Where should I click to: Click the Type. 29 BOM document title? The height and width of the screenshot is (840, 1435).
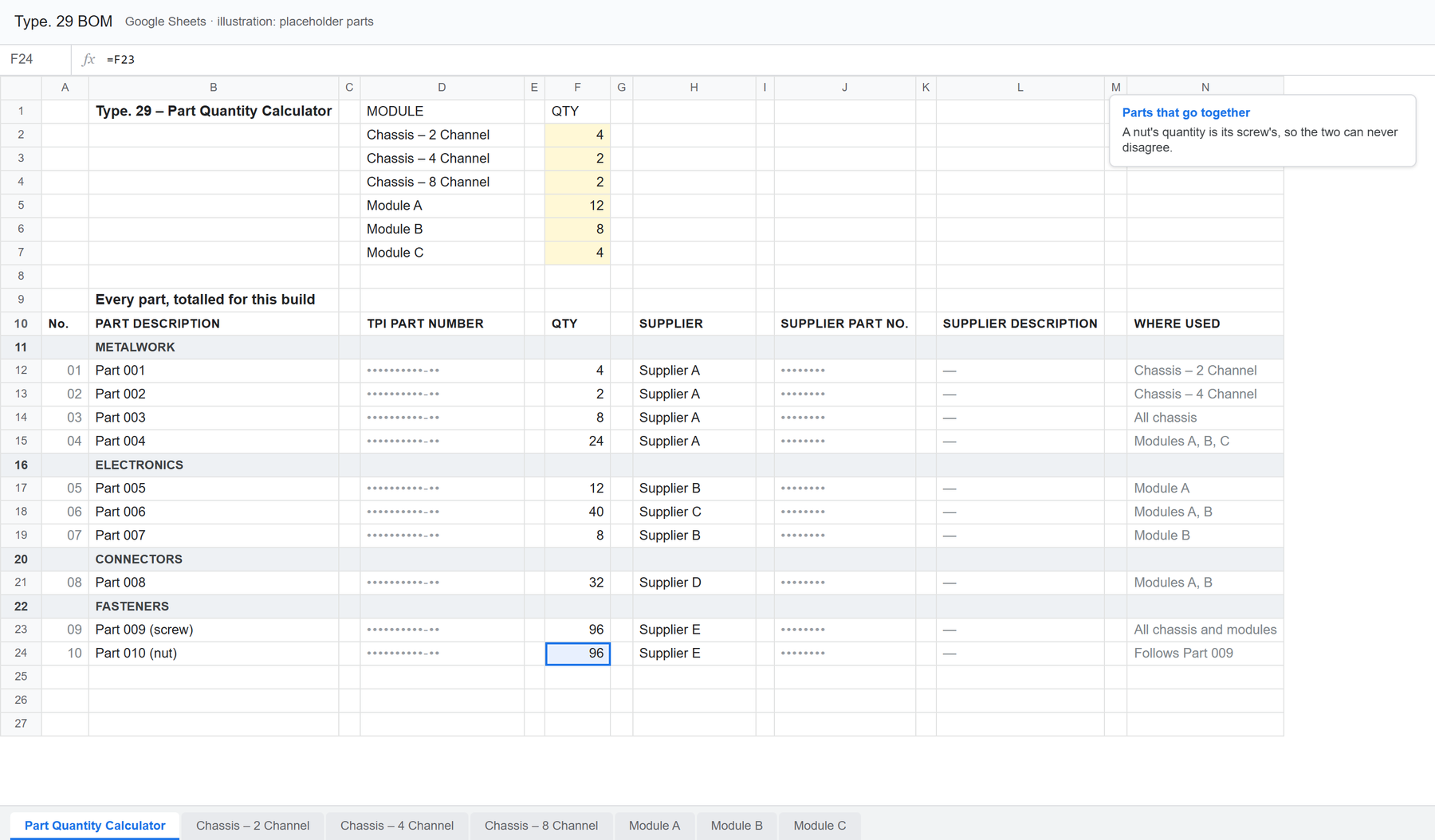pos(64,22)
